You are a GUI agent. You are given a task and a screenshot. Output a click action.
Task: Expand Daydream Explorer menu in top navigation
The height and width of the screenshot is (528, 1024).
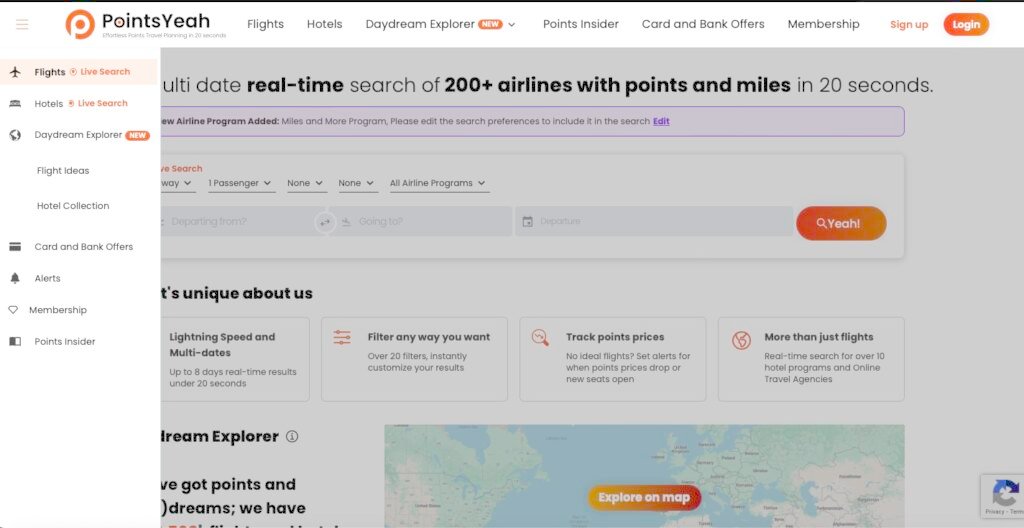(x=441, y=24)
